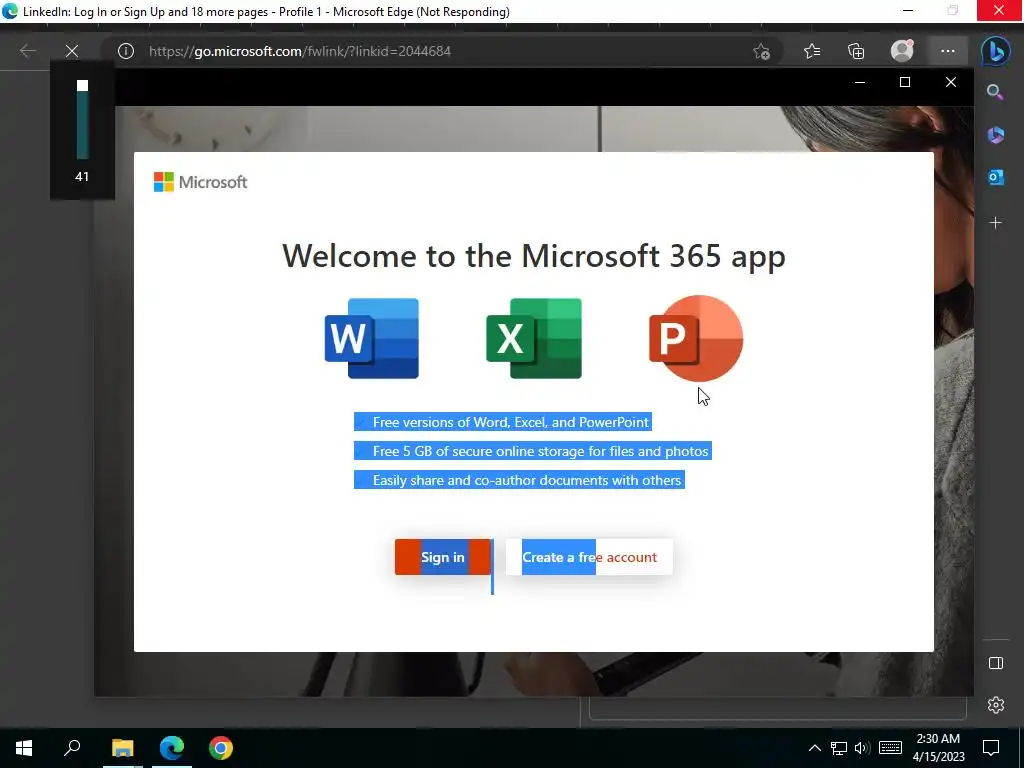
Task: Open the Favorites list
Action: point(812,51)
